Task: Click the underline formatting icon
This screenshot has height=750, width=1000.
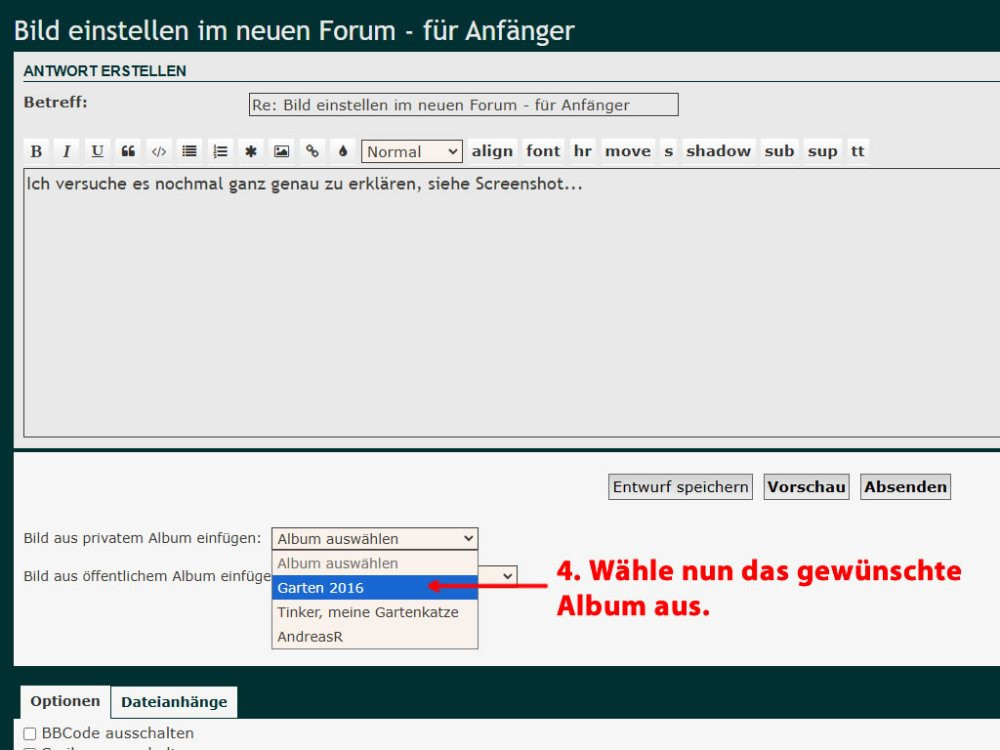Action: click(97, 151)
